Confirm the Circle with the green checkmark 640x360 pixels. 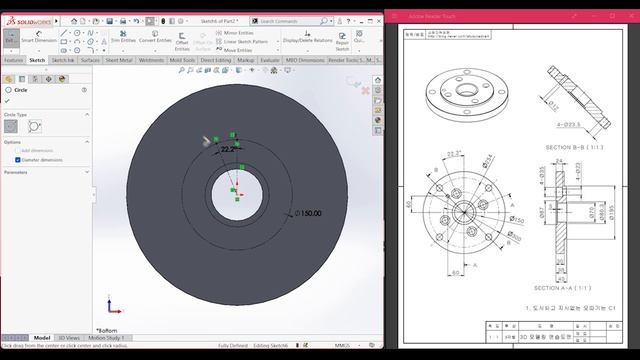7,100
